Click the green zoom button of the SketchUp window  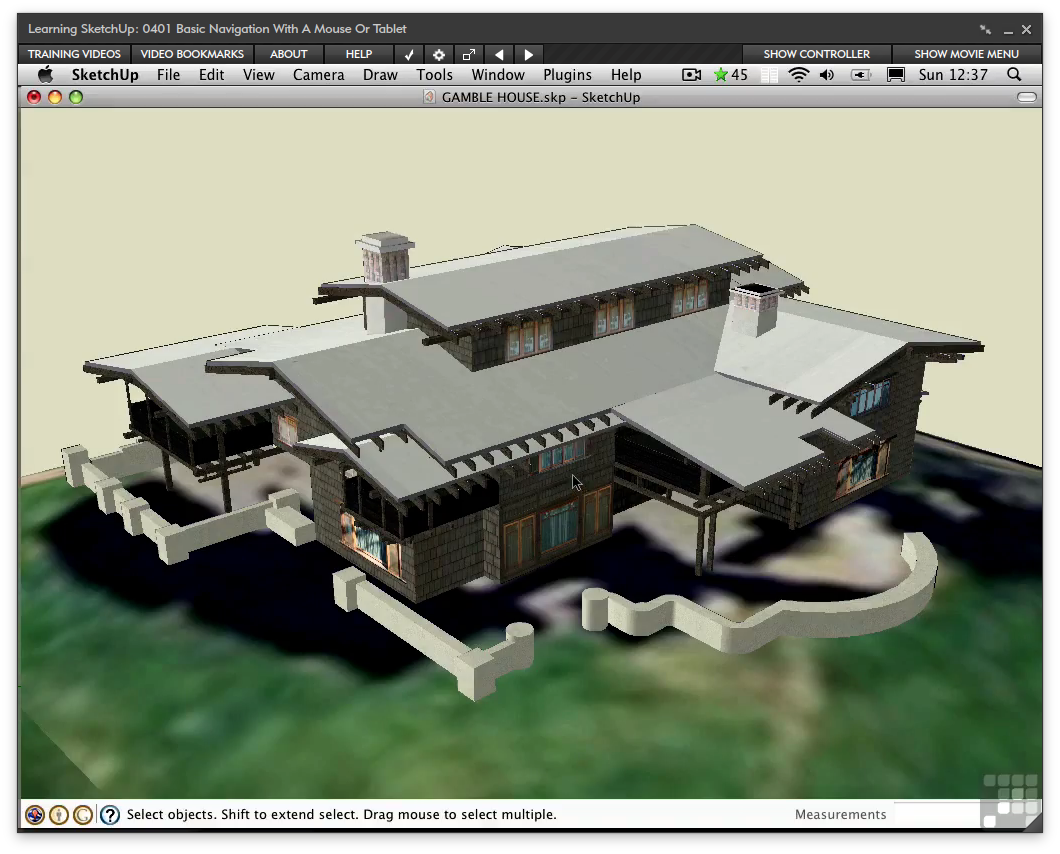click(x=76, y=97)
